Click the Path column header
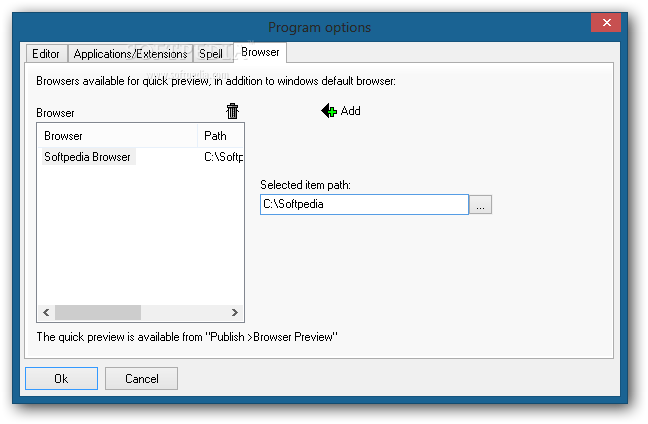The image size is (648, 424). [x=221, y=136]
